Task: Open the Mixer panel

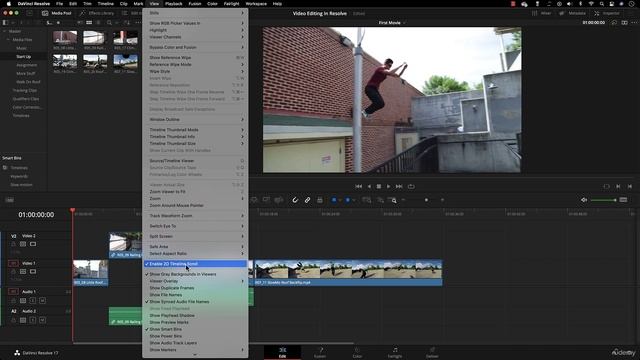Action: [x=541, y=13]
